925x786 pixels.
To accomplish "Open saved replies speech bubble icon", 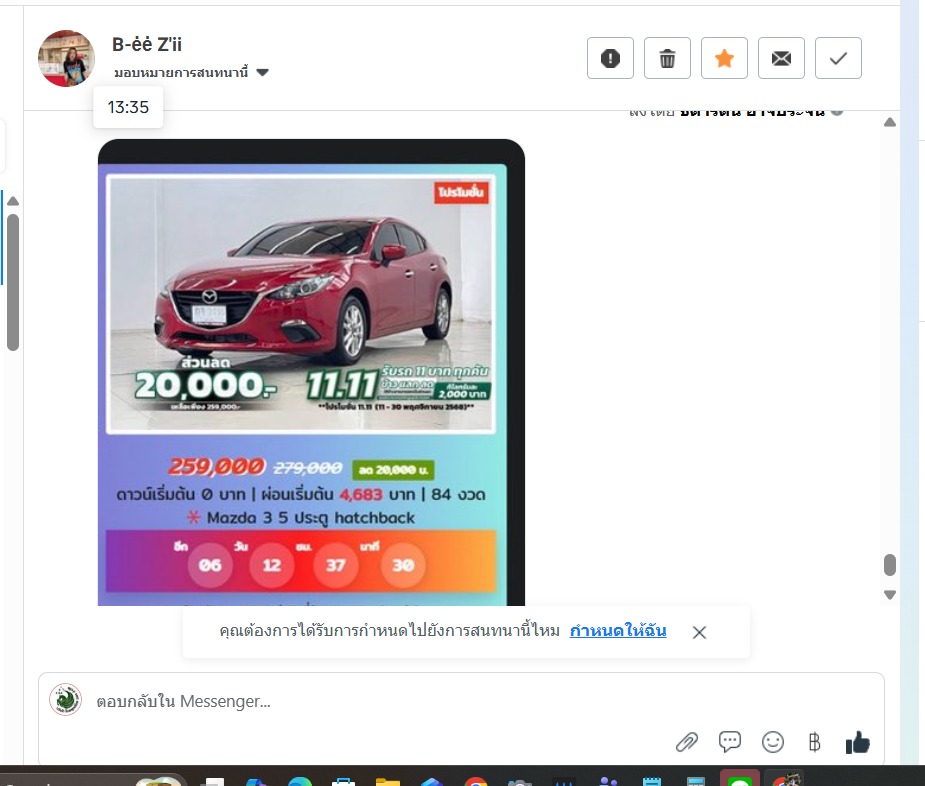I will click(730, 742).
